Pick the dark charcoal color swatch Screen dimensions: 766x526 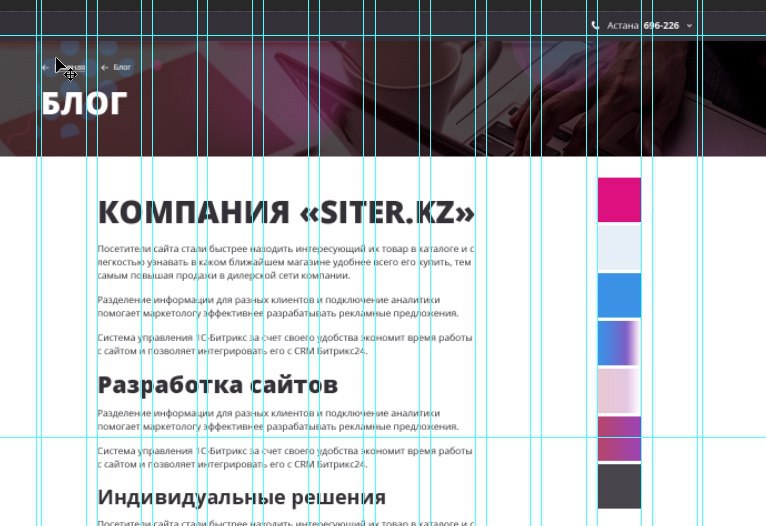(x=619, y=486)
